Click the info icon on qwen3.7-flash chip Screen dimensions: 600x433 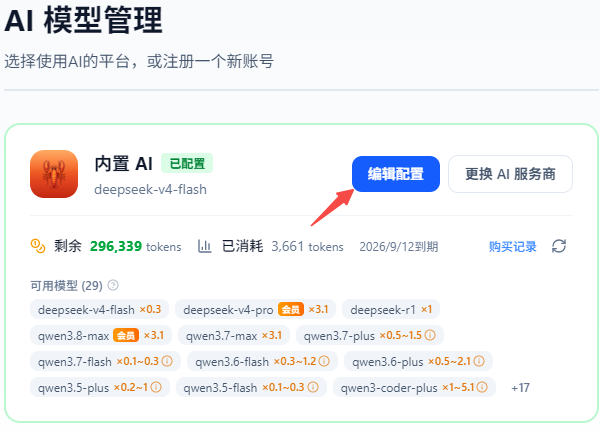(167, 361)
